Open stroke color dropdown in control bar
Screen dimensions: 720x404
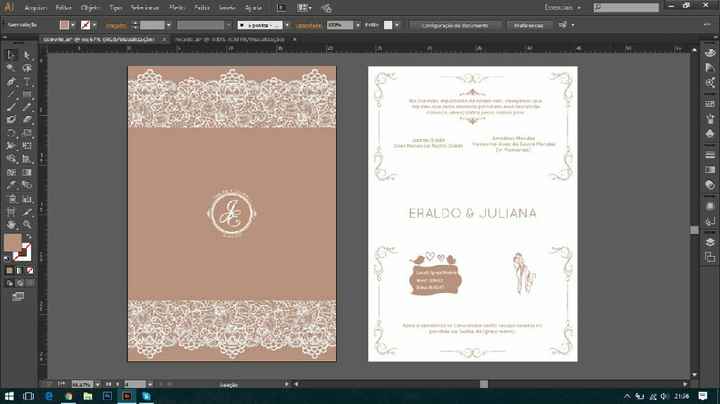coord(95,25)
